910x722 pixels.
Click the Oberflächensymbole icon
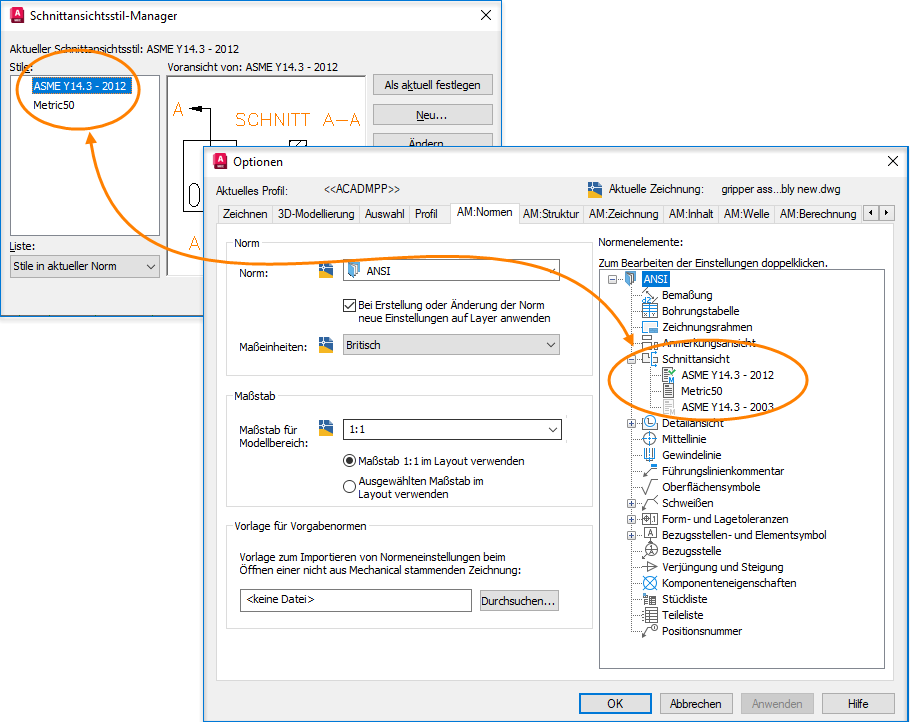click(x=649, y=486)
